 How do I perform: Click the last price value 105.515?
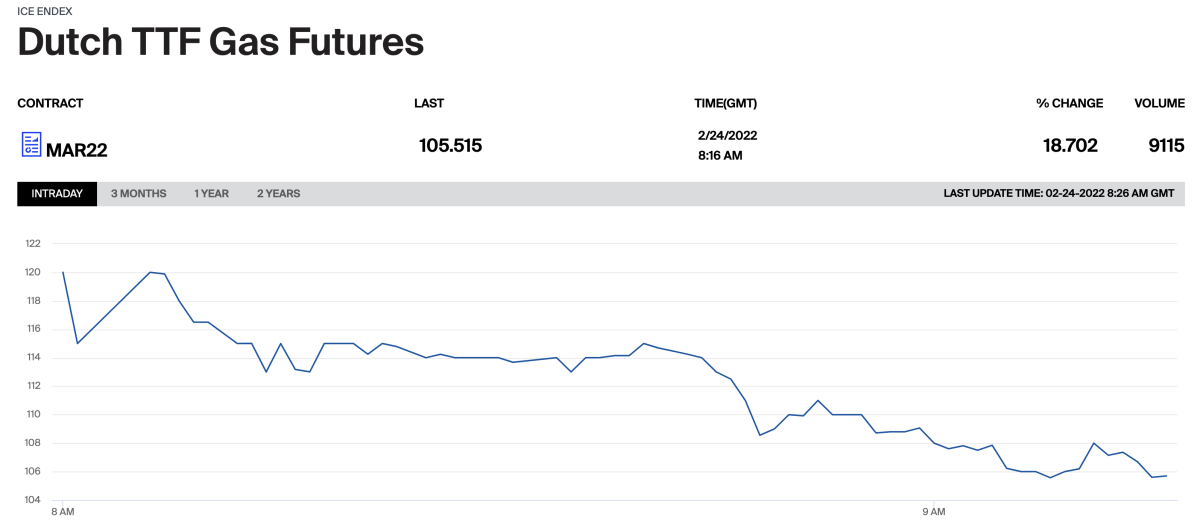450,146
